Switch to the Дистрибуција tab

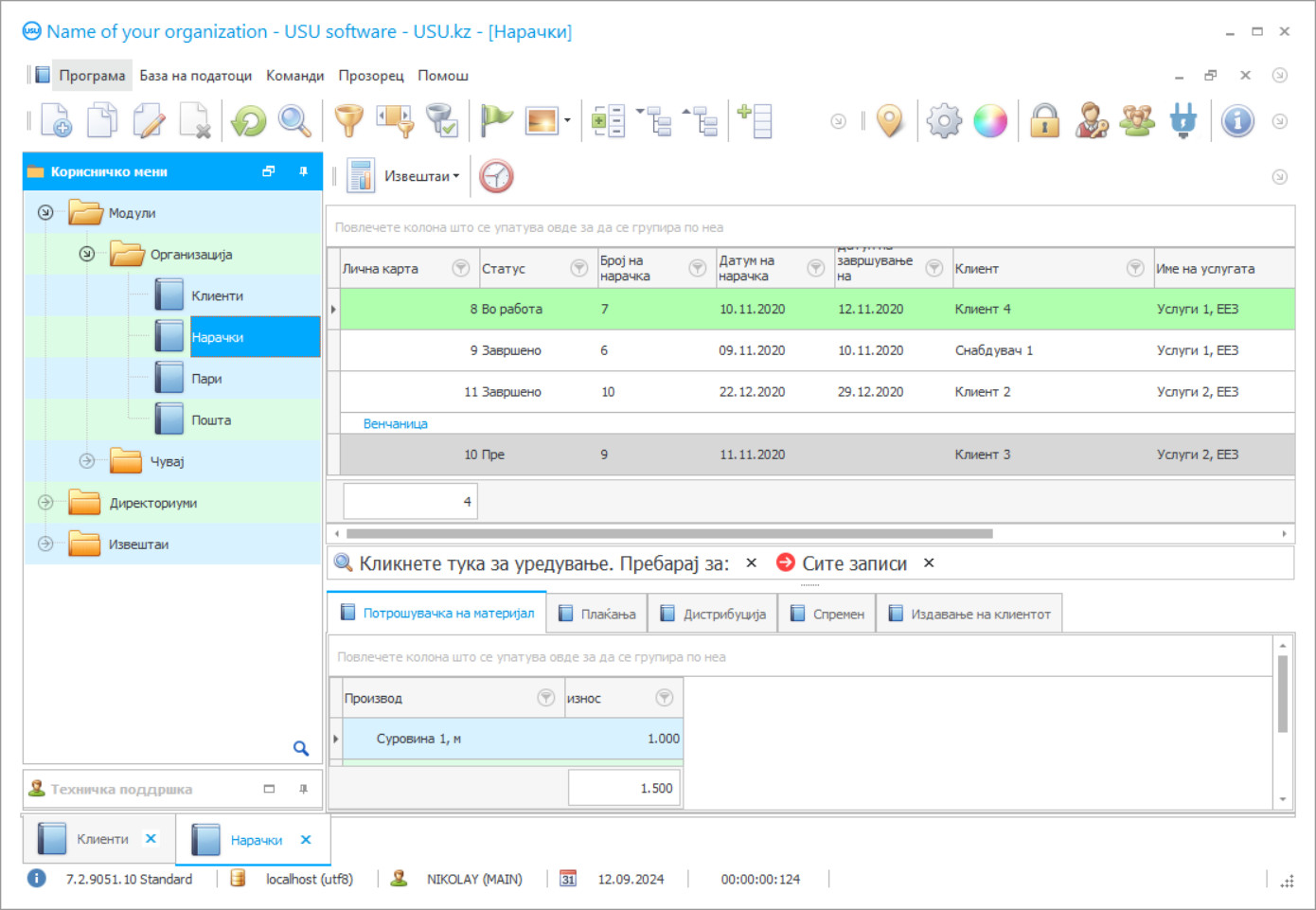(713, 614)
